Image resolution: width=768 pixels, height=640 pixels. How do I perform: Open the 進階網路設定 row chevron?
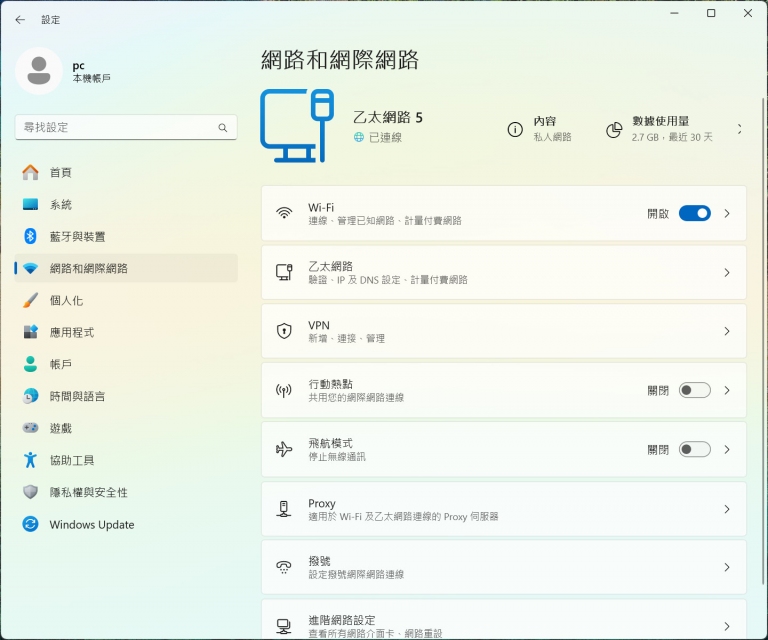[x=727, y=626]
